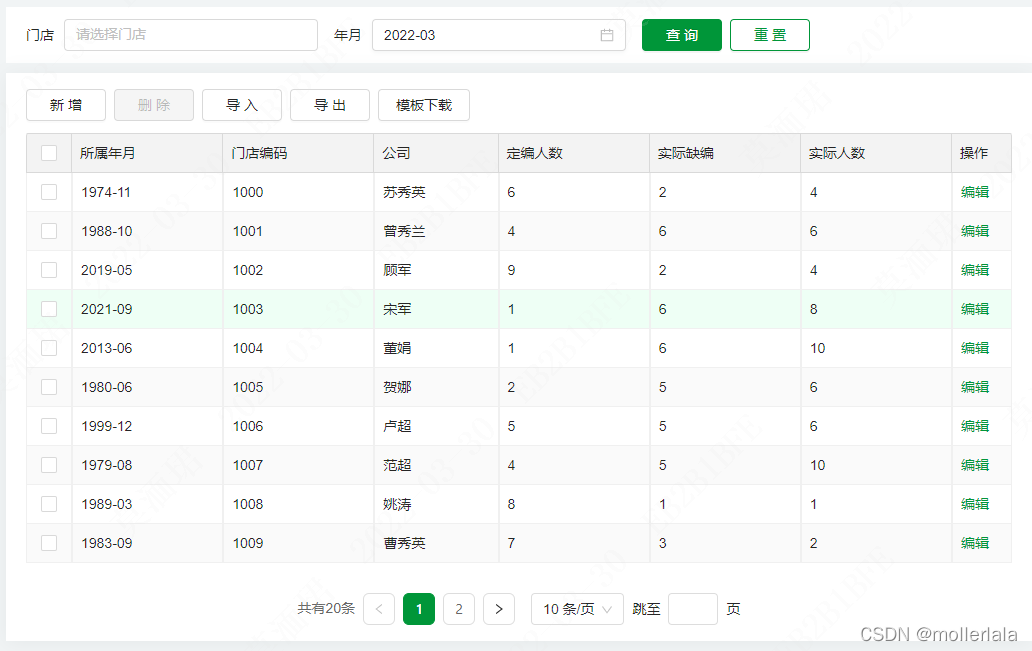Open the calendar icon in 年月 field

click(x=607, y=35)
